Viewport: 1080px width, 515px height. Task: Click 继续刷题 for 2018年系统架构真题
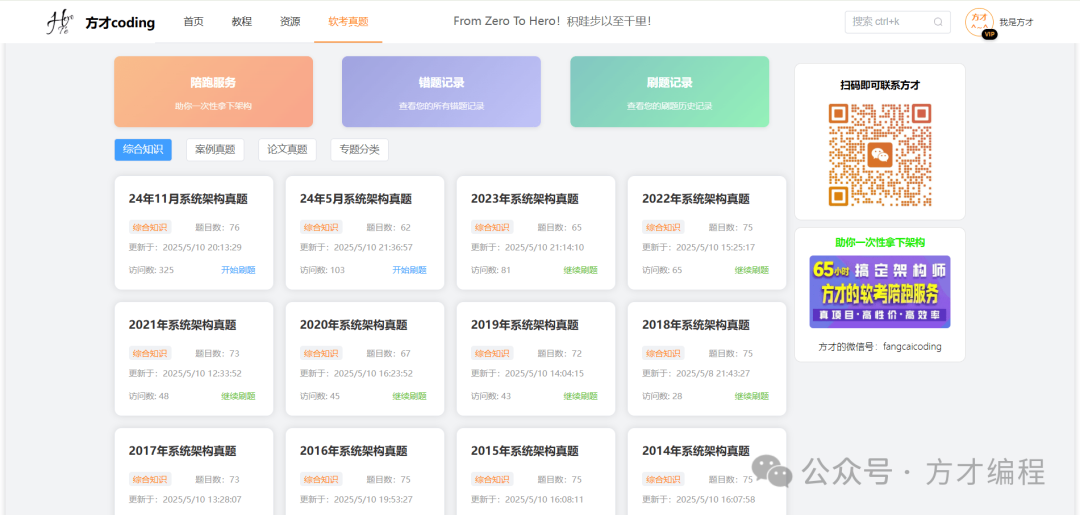click(x=752, y=396)
